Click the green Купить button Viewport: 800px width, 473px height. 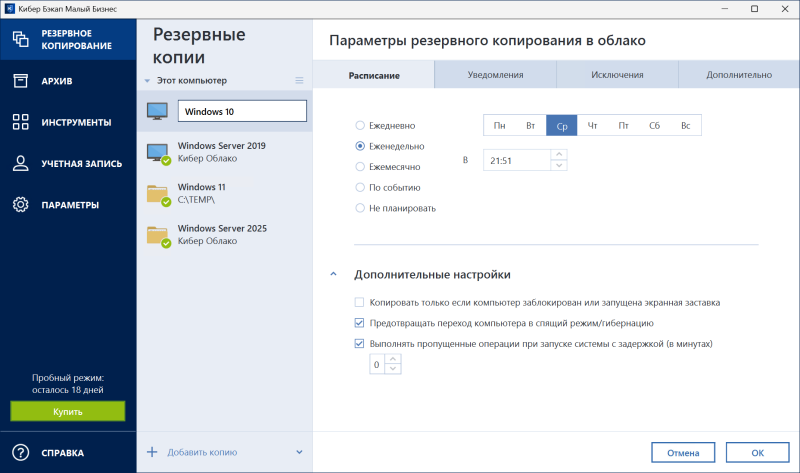68,411
